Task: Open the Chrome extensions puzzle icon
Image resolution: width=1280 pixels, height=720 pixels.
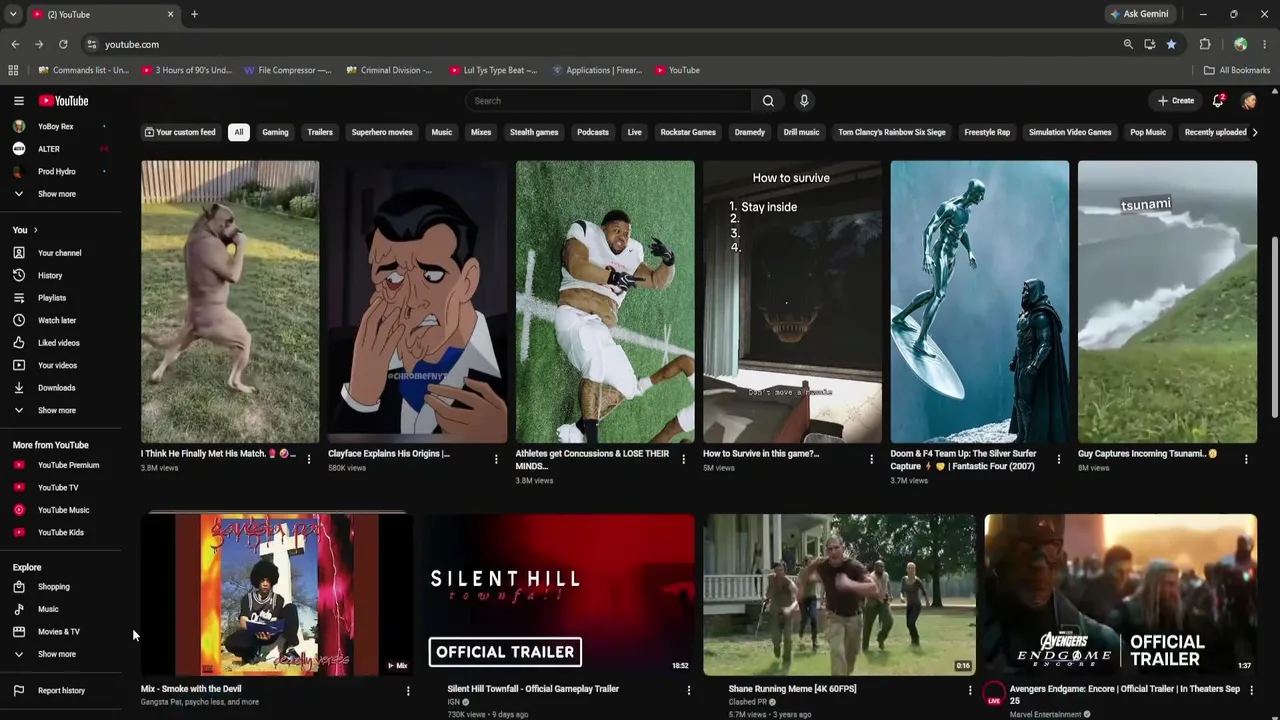Action: (1205, 44)
